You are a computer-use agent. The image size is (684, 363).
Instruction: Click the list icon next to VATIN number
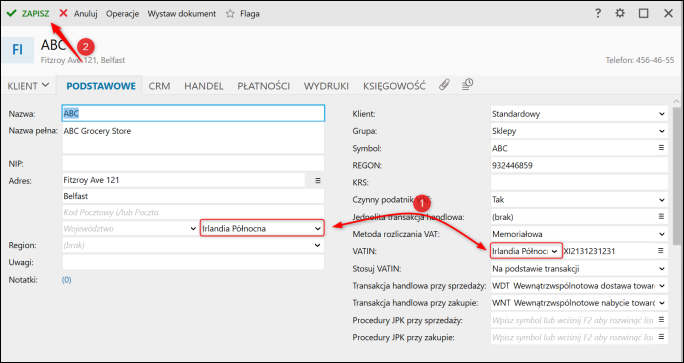pyautogui.click(x=661, y=250)
